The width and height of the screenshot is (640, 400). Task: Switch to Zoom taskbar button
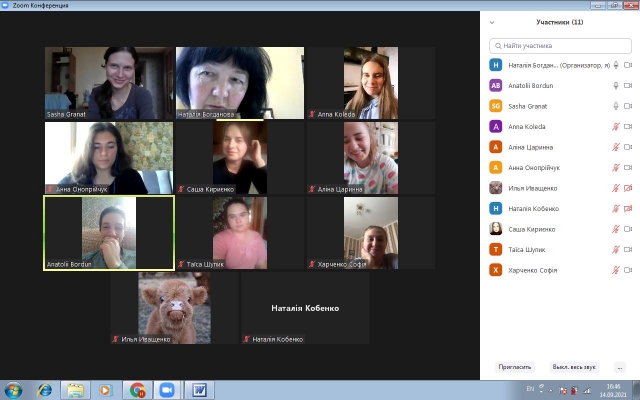coord(167,390)
